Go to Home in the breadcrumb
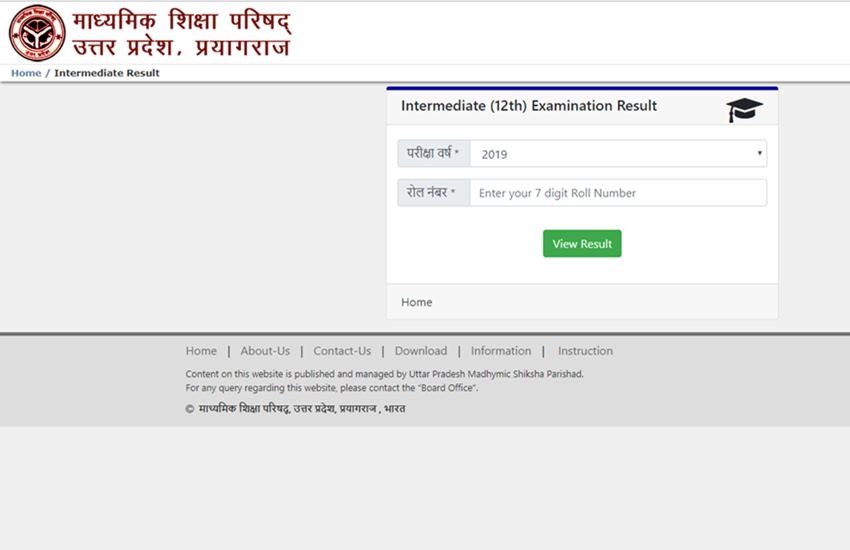Viewport: 850px width, 550px height. (x=26, y=73)
